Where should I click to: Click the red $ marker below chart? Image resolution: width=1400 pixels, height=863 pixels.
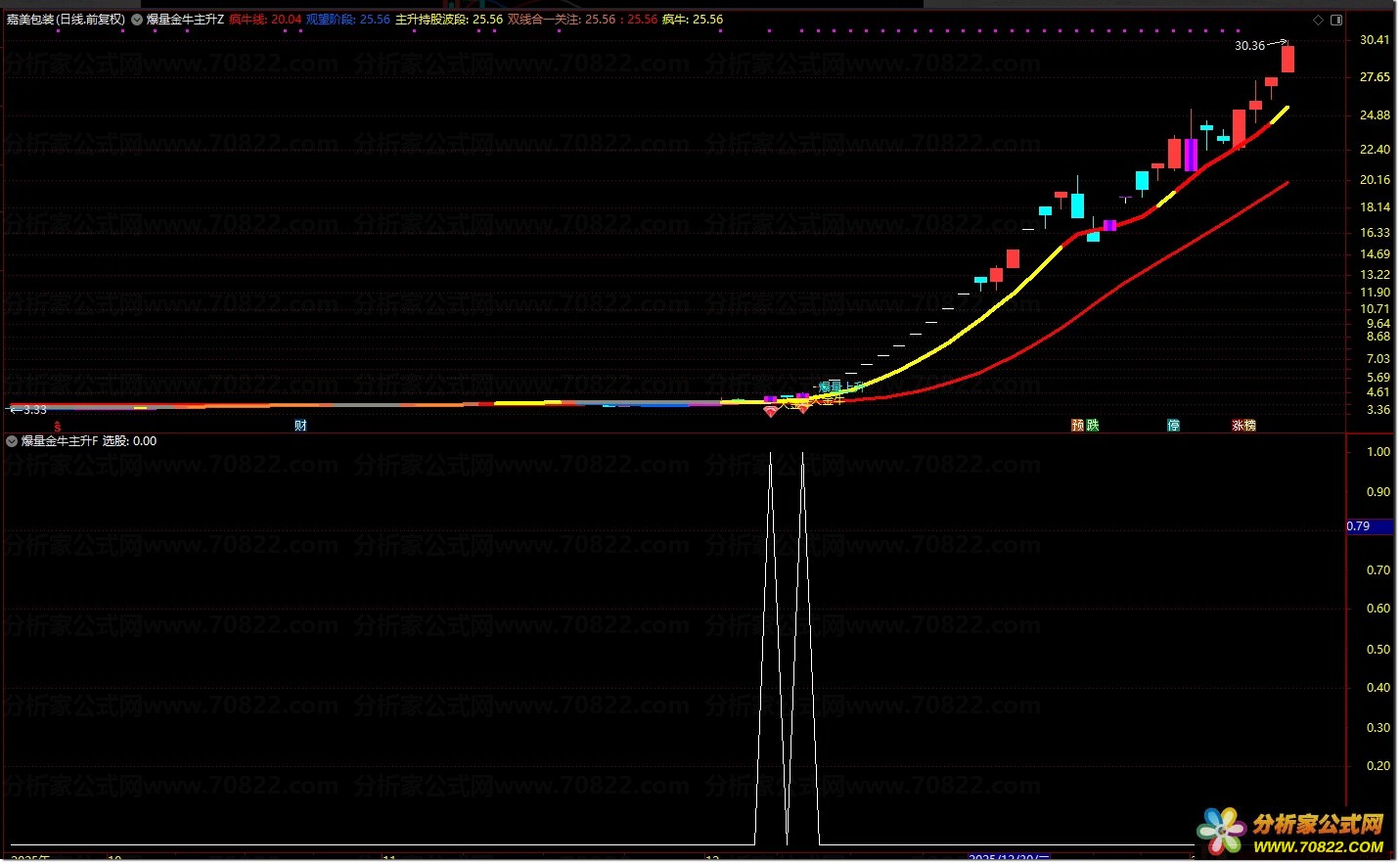(x=58, y=427)
